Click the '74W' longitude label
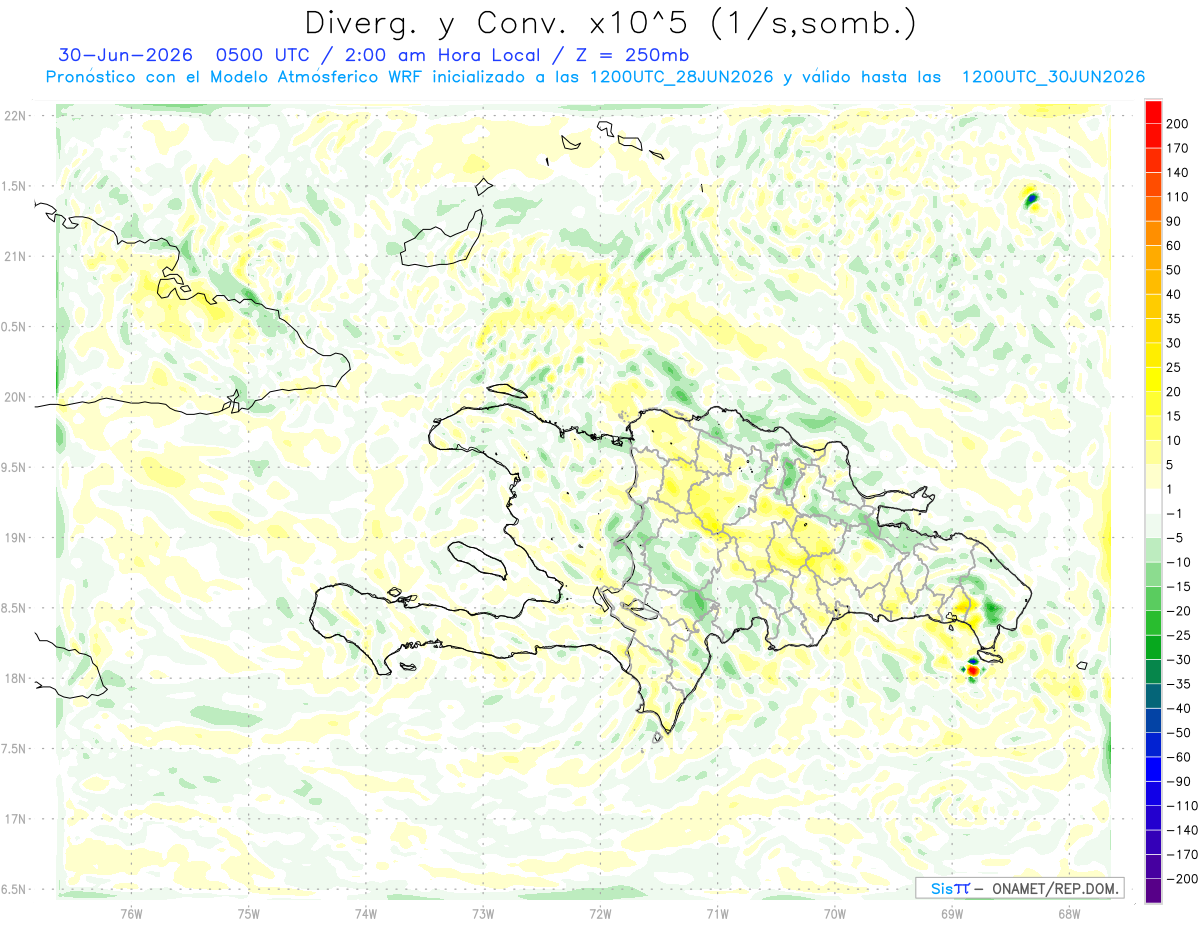Viewport: 1200px width, 927px height. coord(365,914)
